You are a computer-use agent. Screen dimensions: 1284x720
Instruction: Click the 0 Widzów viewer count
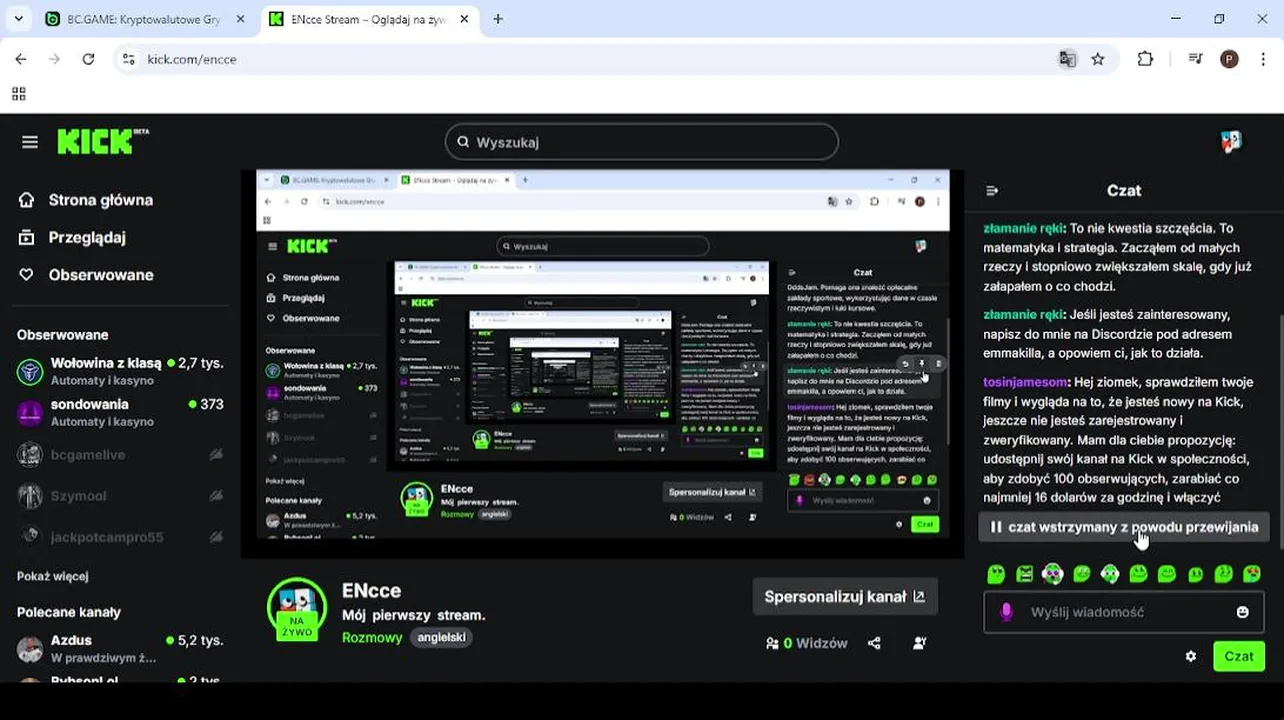tap(806, 643)
